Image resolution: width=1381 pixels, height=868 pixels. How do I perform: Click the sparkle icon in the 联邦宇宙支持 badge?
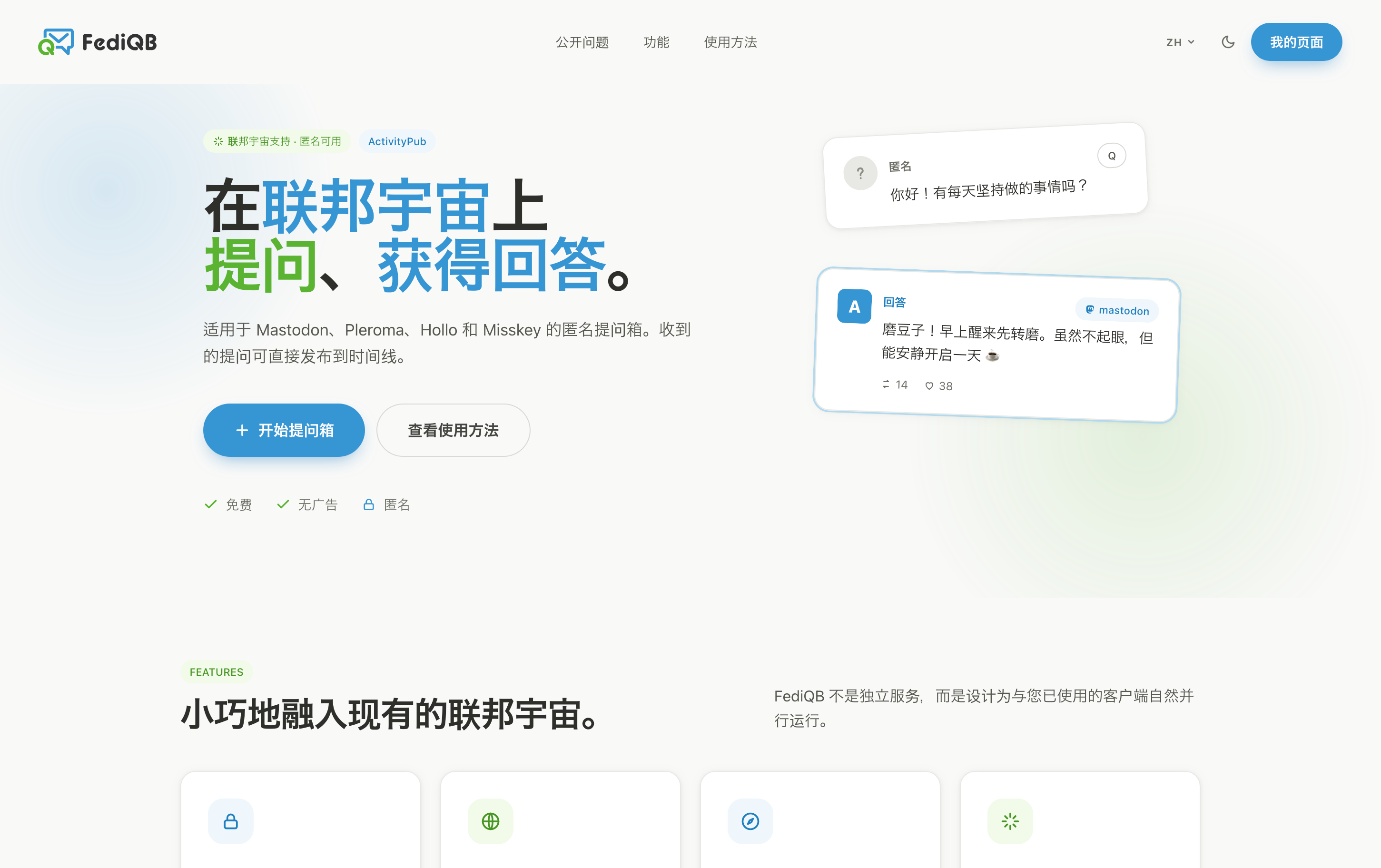coord(218,142)
